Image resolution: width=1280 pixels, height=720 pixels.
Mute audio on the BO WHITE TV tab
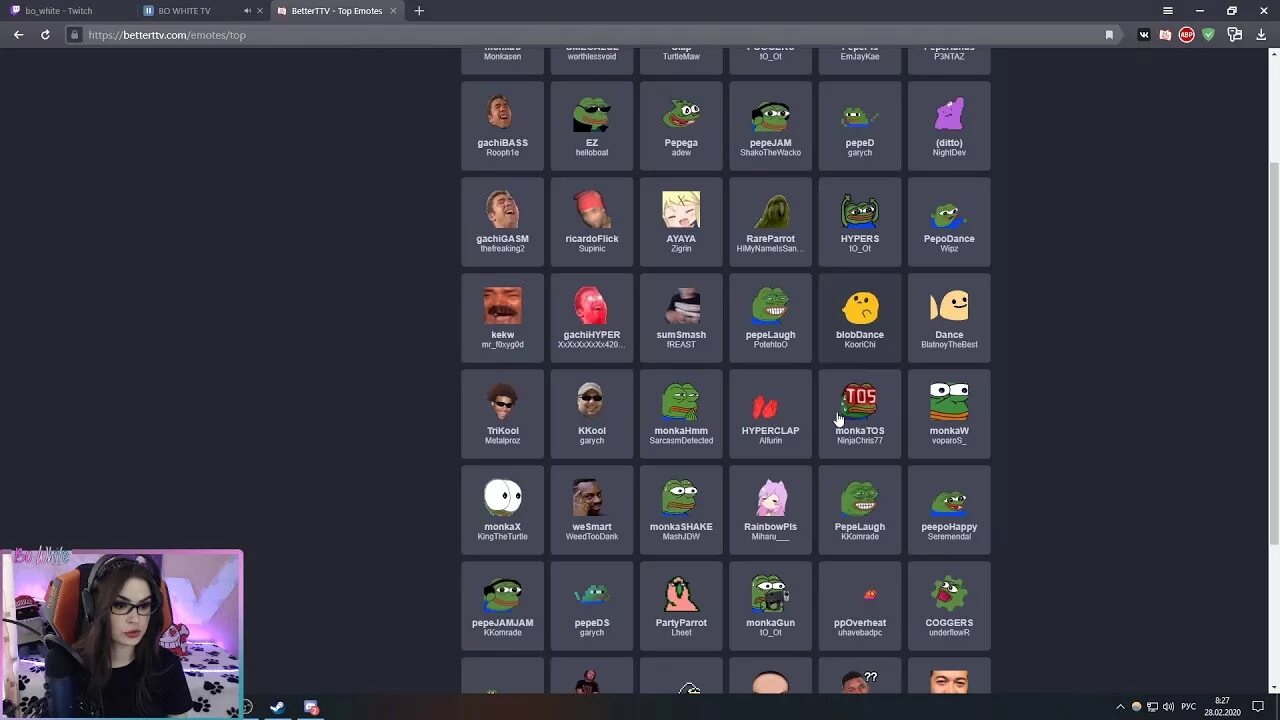pyautogui.click(x=247, y=11)
